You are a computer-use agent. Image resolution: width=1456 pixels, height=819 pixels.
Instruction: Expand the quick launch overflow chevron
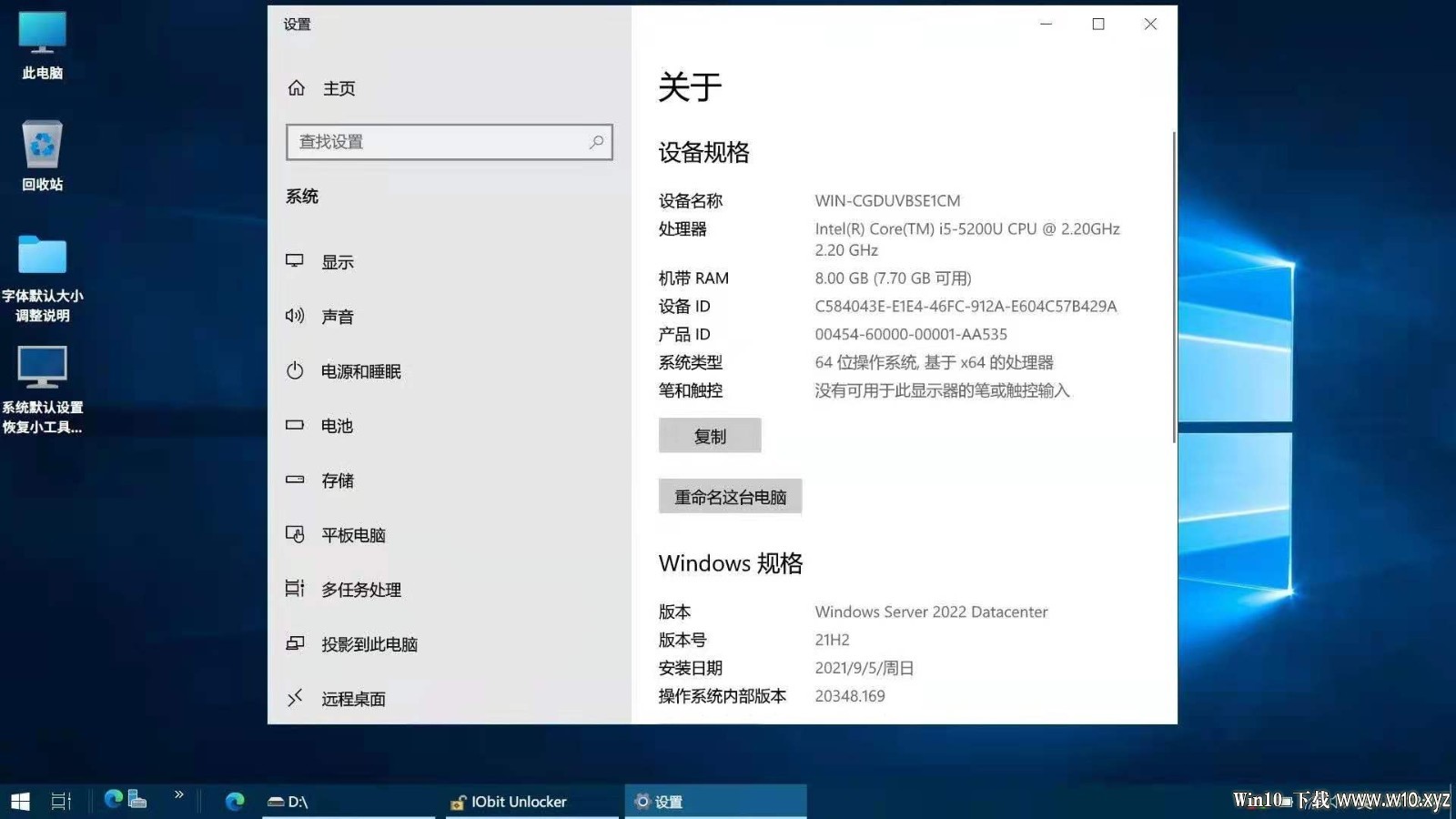click(x=179, y=794)
